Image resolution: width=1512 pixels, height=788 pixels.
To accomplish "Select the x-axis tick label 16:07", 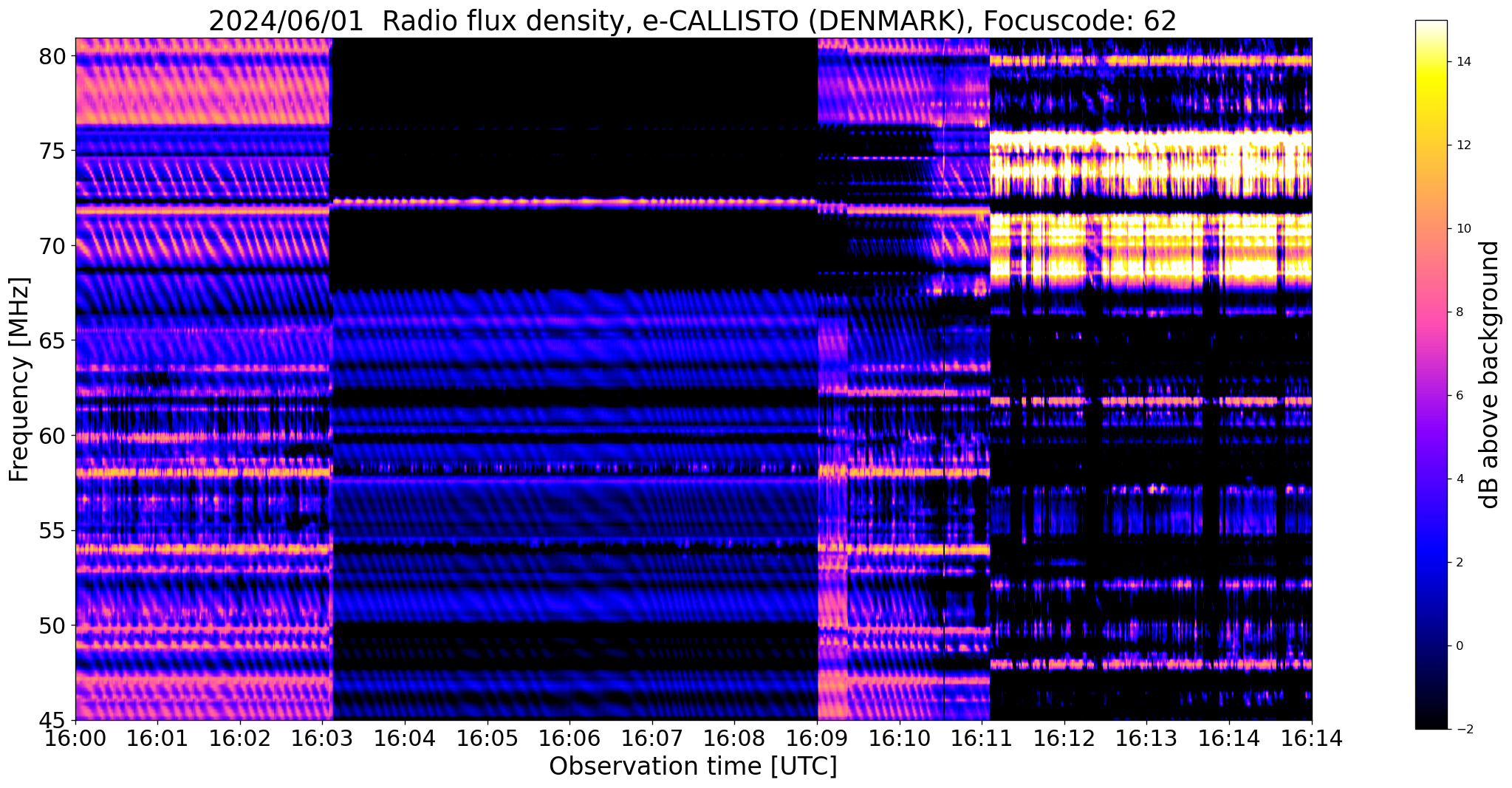I will pos(652,738).
